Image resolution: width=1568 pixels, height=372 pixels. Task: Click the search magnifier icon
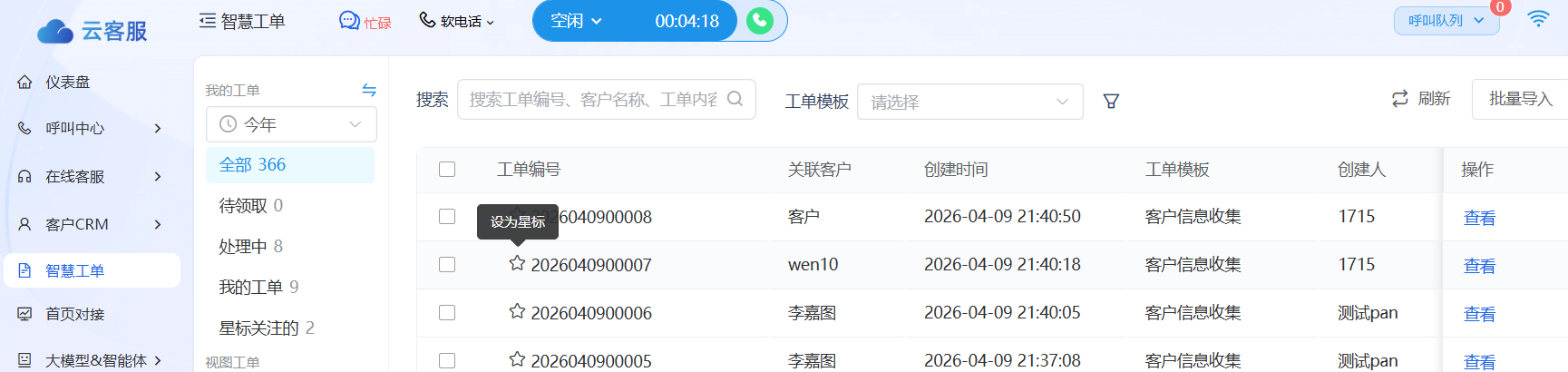click(735, 99)
